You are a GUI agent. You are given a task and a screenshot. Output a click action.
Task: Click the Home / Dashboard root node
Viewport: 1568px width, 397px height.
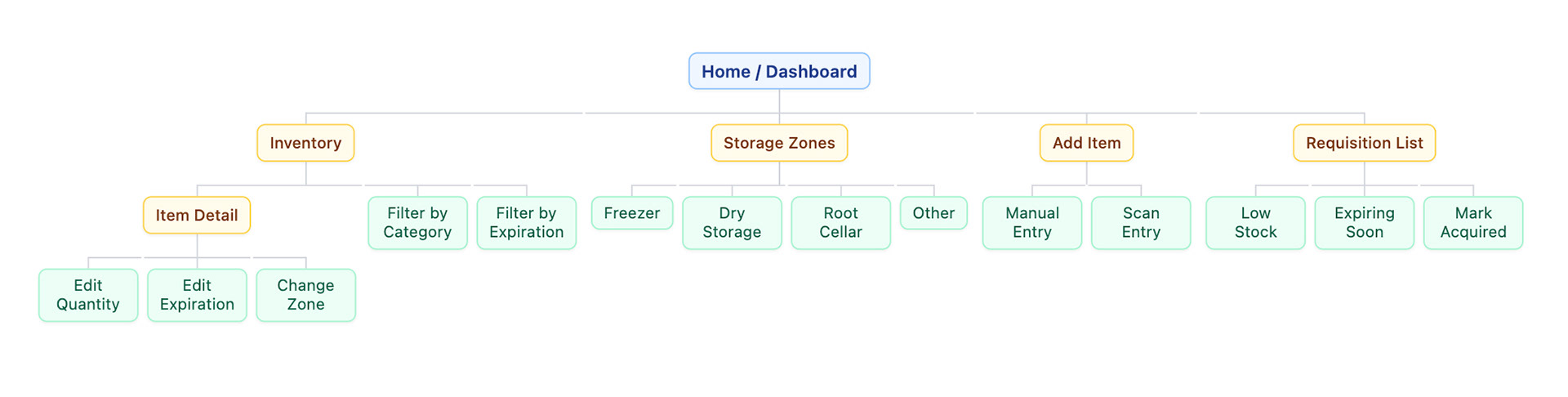coord(778,71)
